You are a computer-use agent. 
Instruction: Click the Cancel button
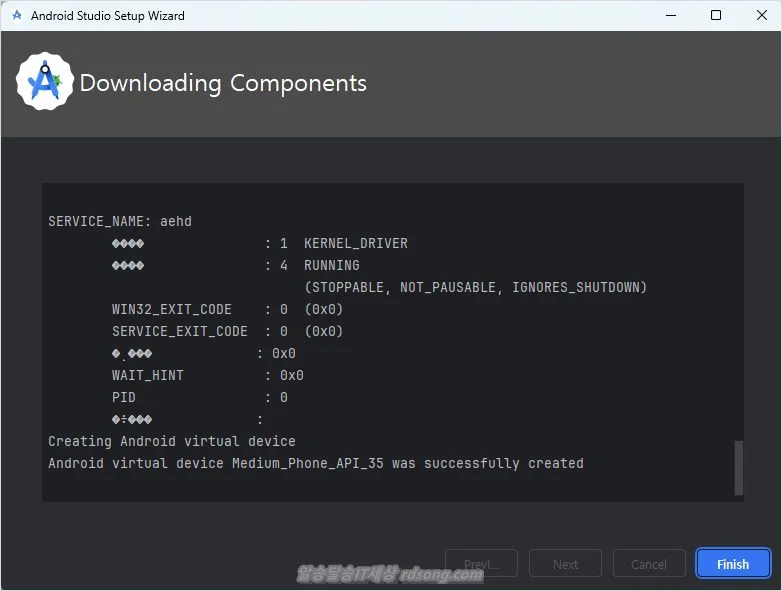pos(649,564)
